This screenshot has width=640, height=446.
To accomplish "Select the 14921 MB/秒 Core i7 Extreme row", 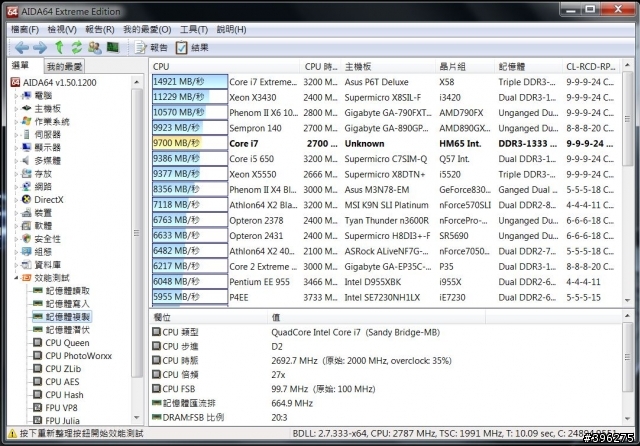I will 386,82.
